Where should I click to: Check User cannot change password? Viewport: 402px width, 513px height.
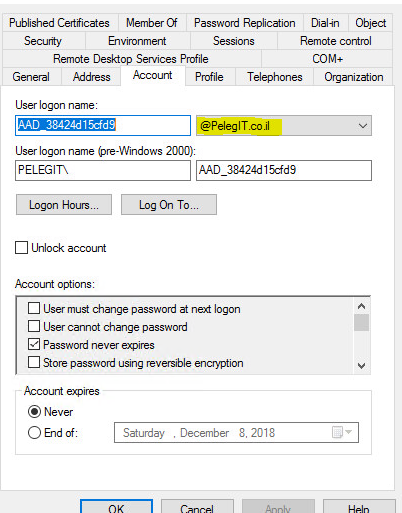point(34,326)
